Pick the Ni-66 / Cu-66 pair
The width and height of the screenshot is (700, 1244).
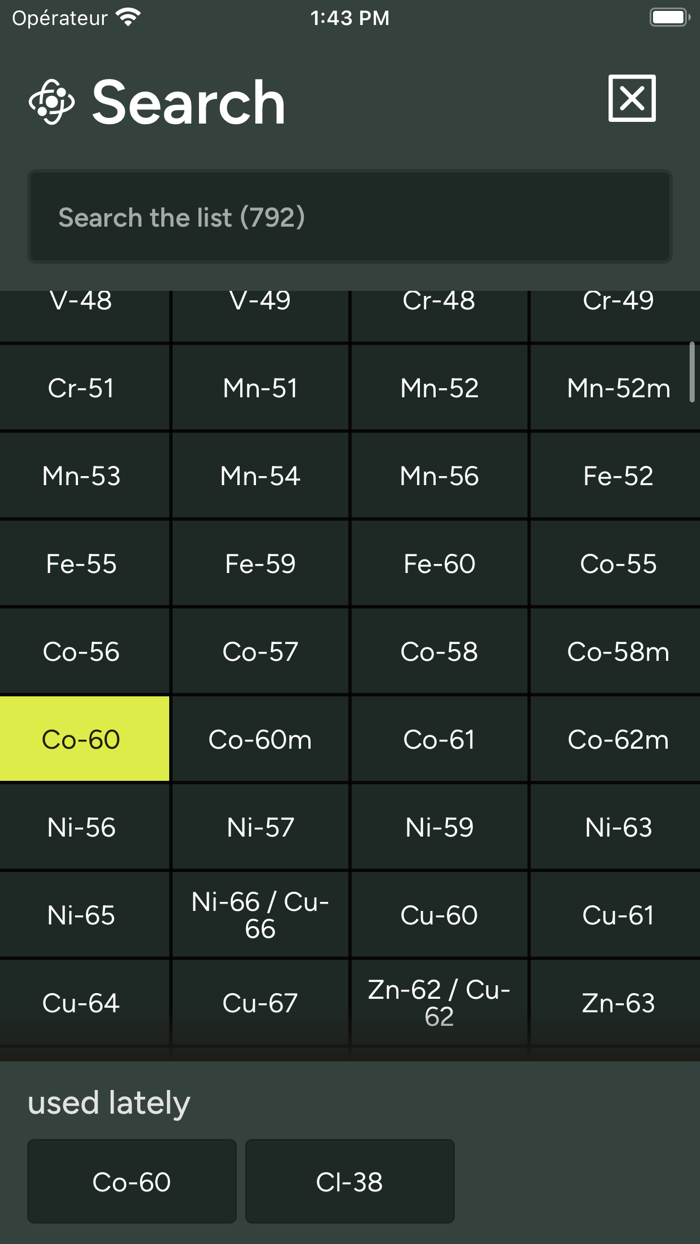point(260,913)
